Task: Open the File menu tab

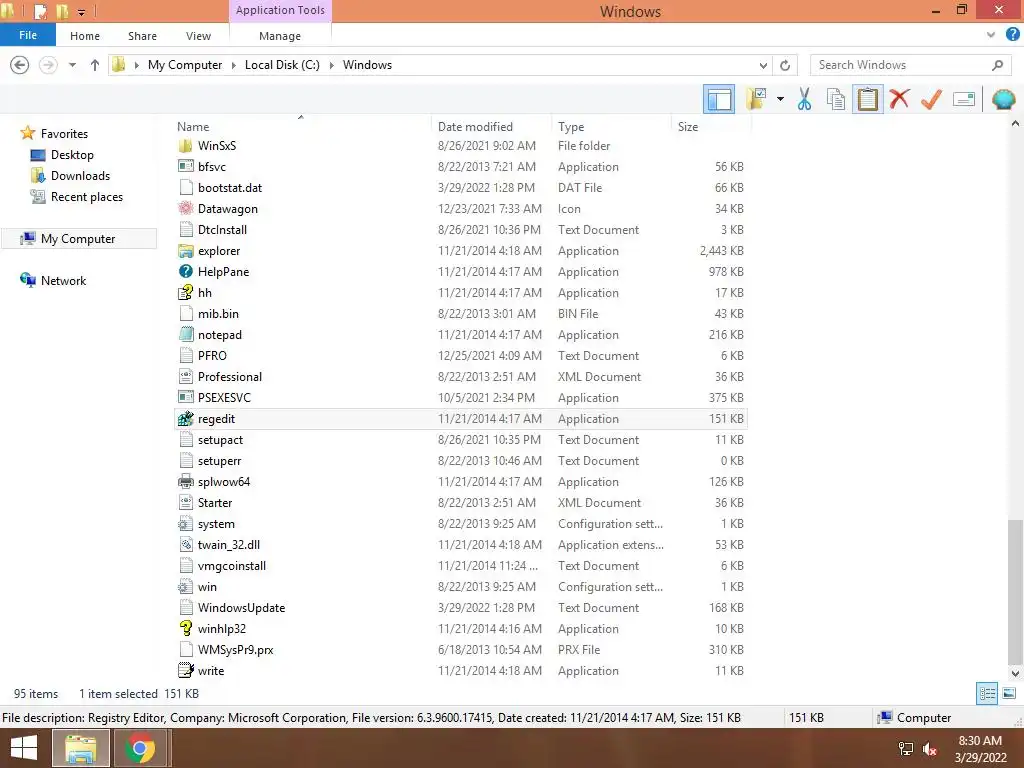Action: [27, 35]
